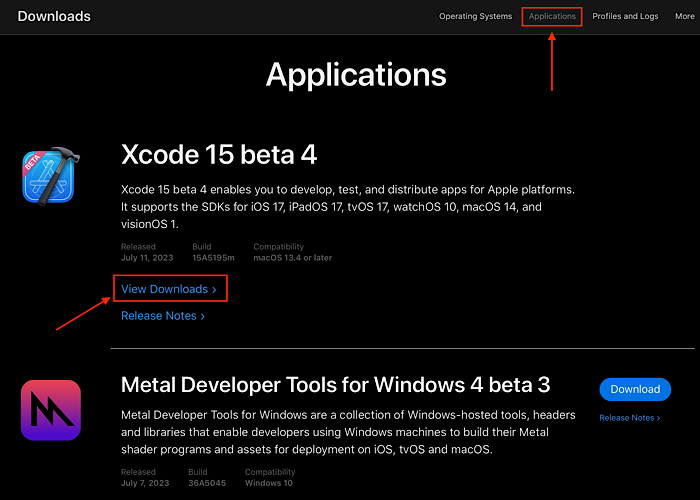This screenshot has height=500, width=700.
Task: Select the Windows 10 compatibility text
Action: [x=268, y=483]
